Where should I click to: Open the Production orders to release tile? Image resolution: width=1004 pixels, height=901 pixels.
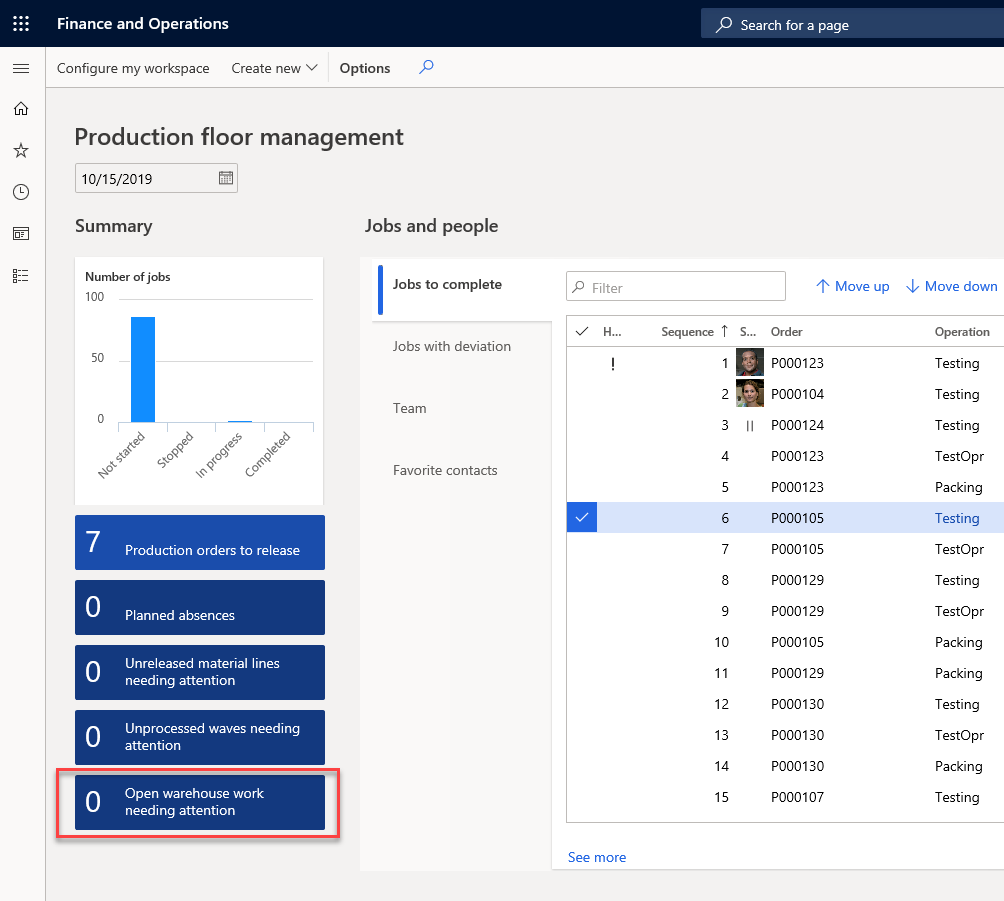(200, 542)
